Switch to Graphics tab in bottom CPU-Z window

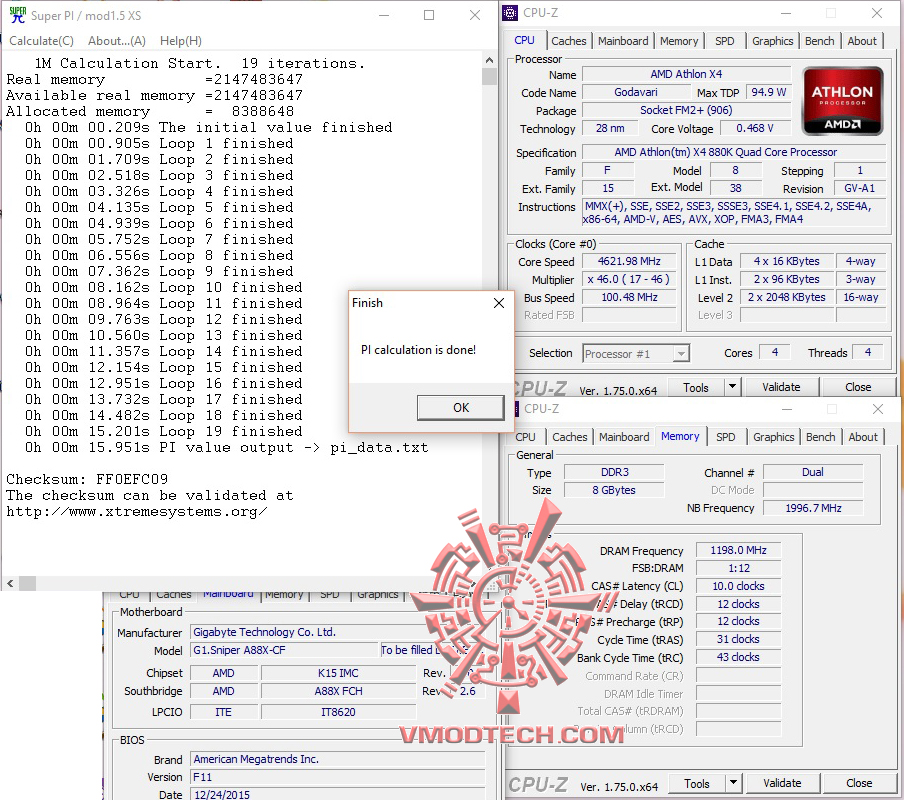click(x=773, y=437)
